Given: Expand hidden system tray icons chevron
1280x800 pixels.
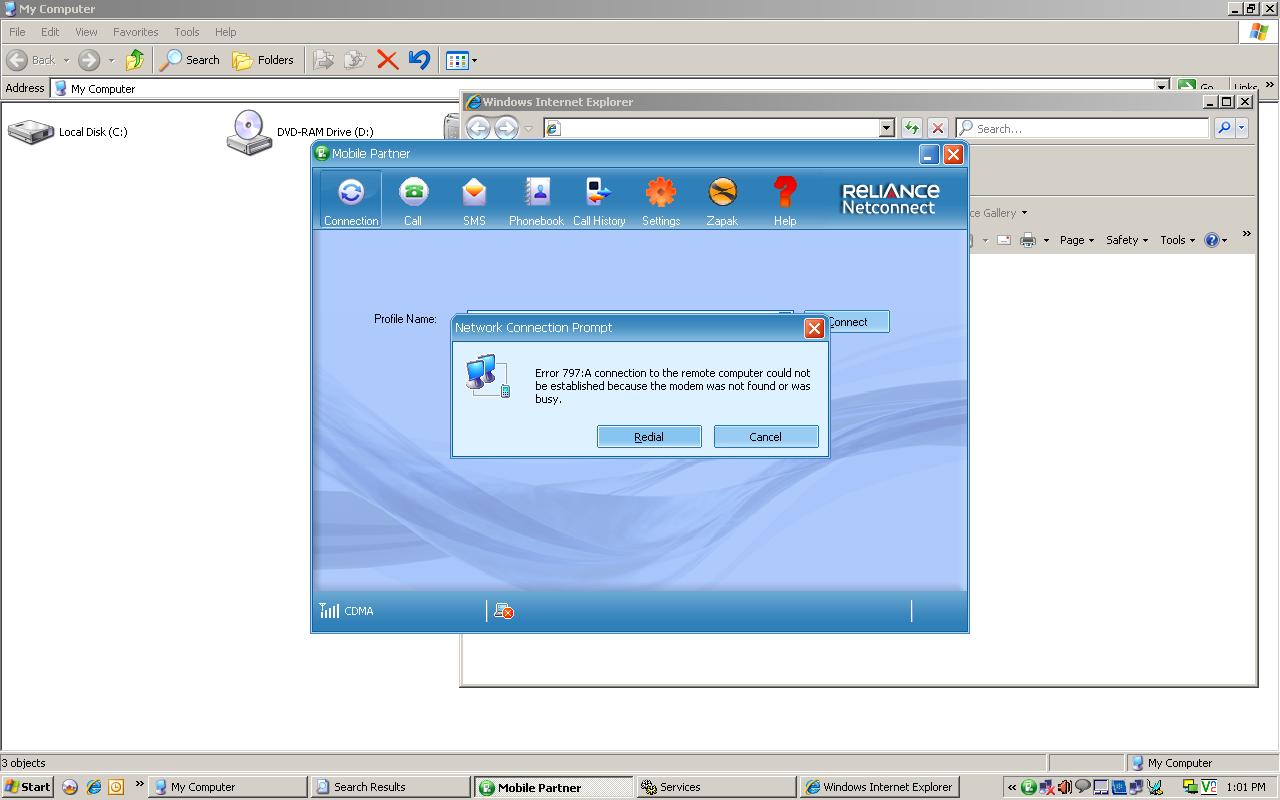Looking at the screenshot, I should [x=1012, y=787].
